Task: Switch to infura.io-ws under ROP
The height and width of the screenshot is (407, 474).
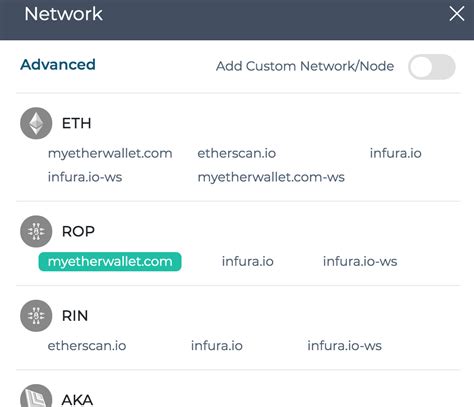Action: tap(360, 261)
